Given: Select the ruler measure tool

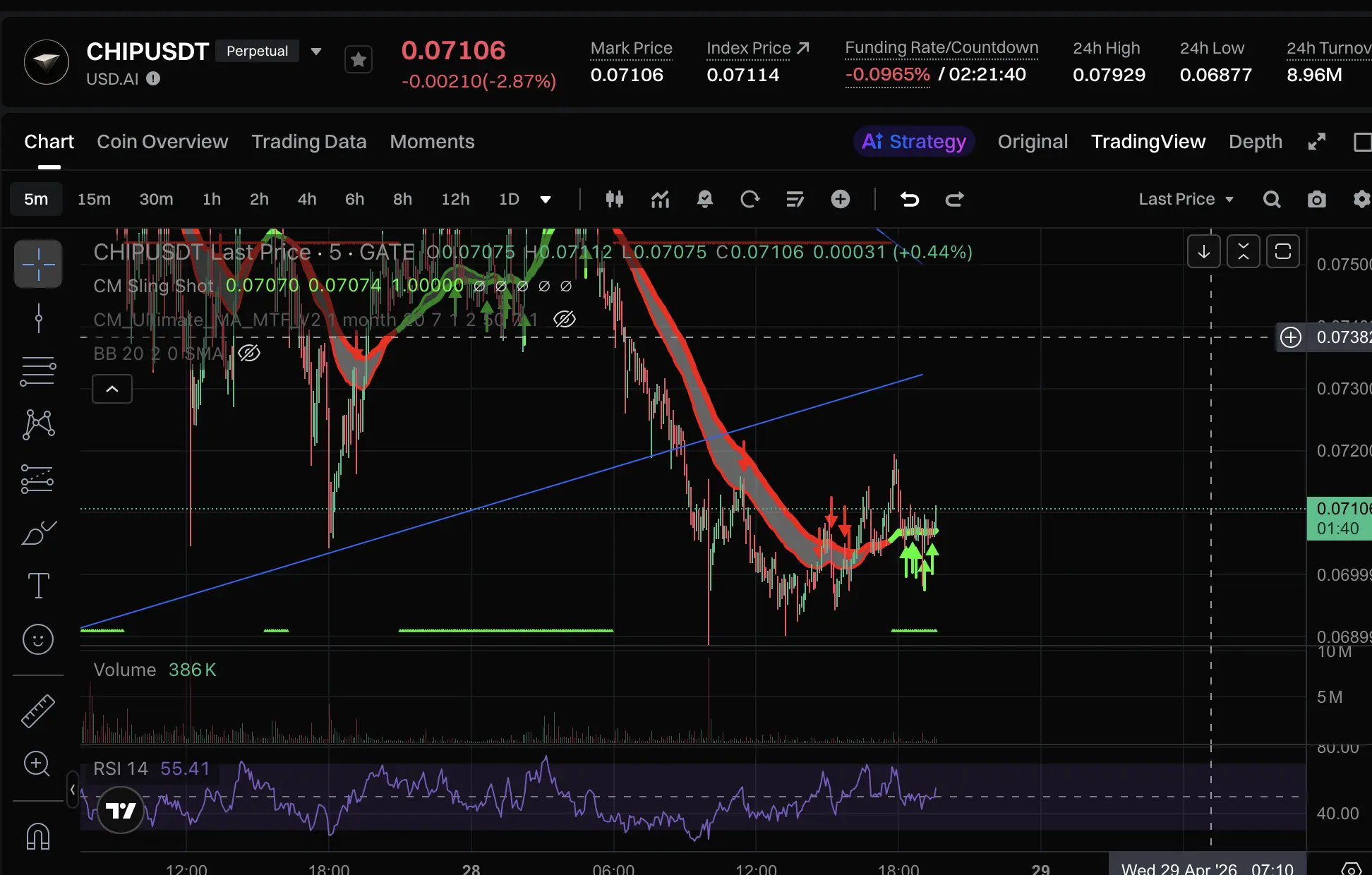Looking at the screenshot, I should (38, 711).
